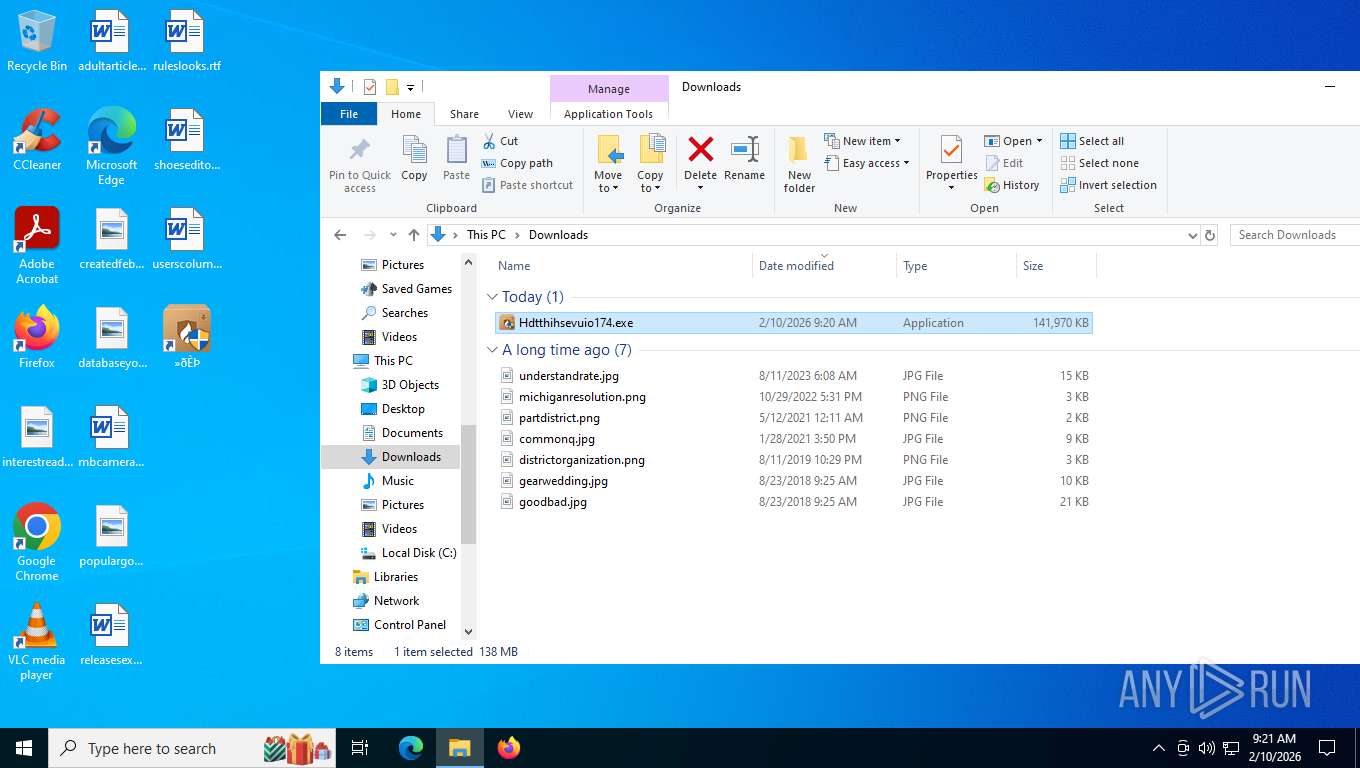The width and height of the screenshot is (1360, 768).
Task: Click Invert selection
Action: tap(1108, 185)
